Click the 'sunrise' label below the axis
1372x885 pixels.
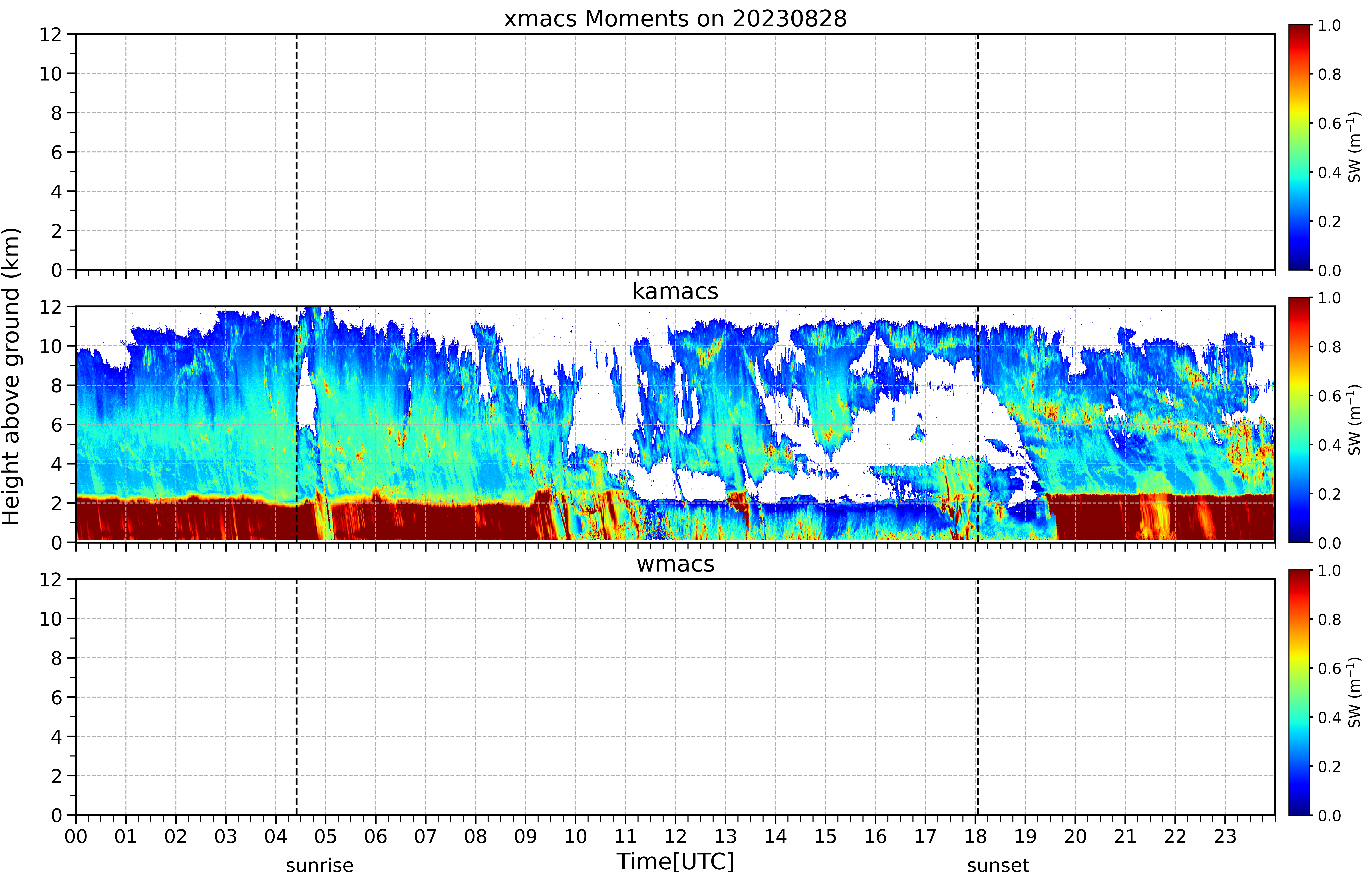click(x=319, y=865)
